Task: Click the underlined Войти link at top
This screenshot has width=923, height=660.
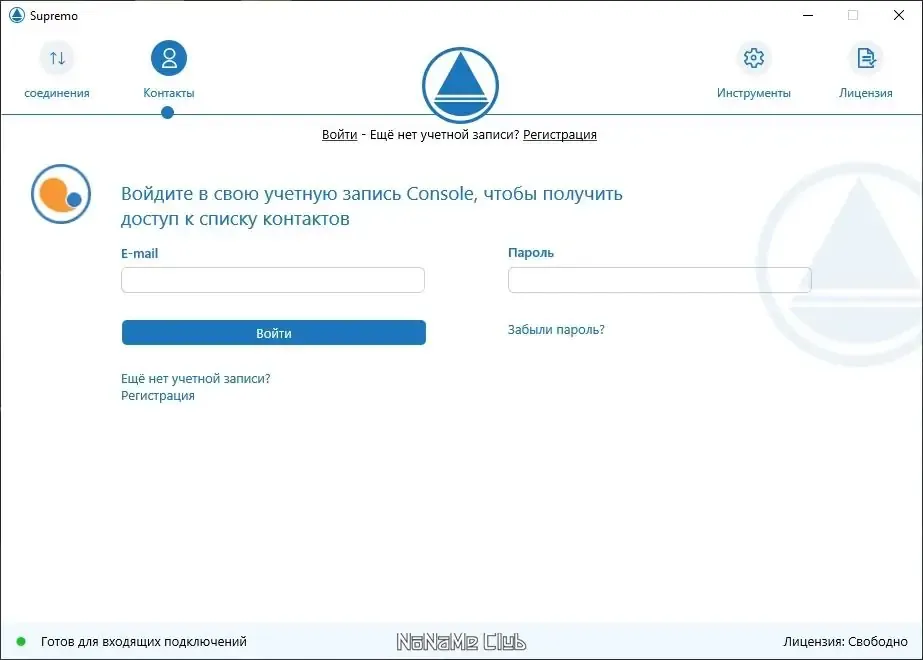Action: click(x=340, y=134)
